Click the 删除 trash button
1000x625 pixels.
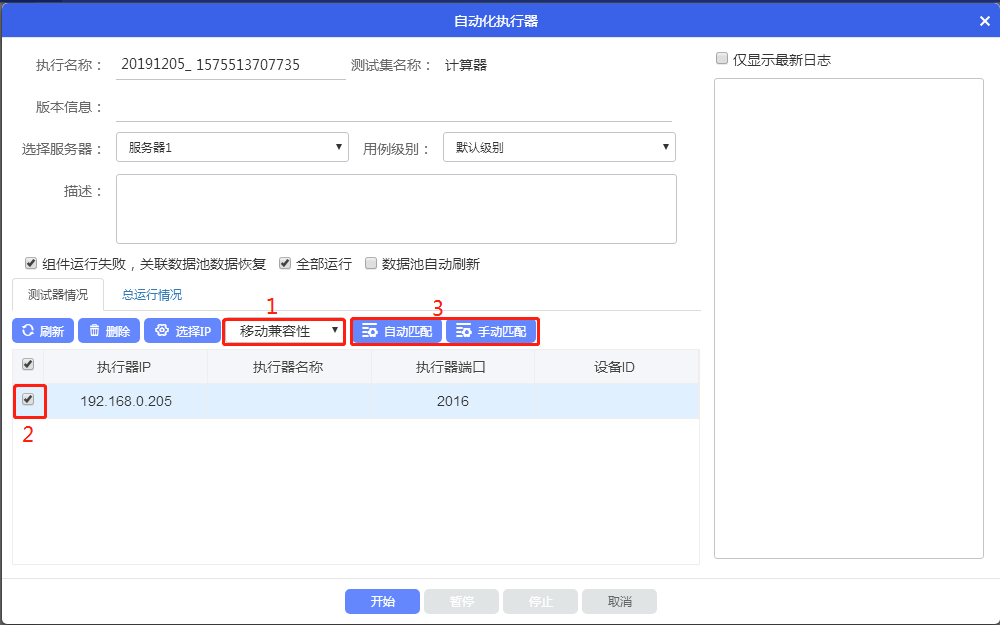point(108,331)
